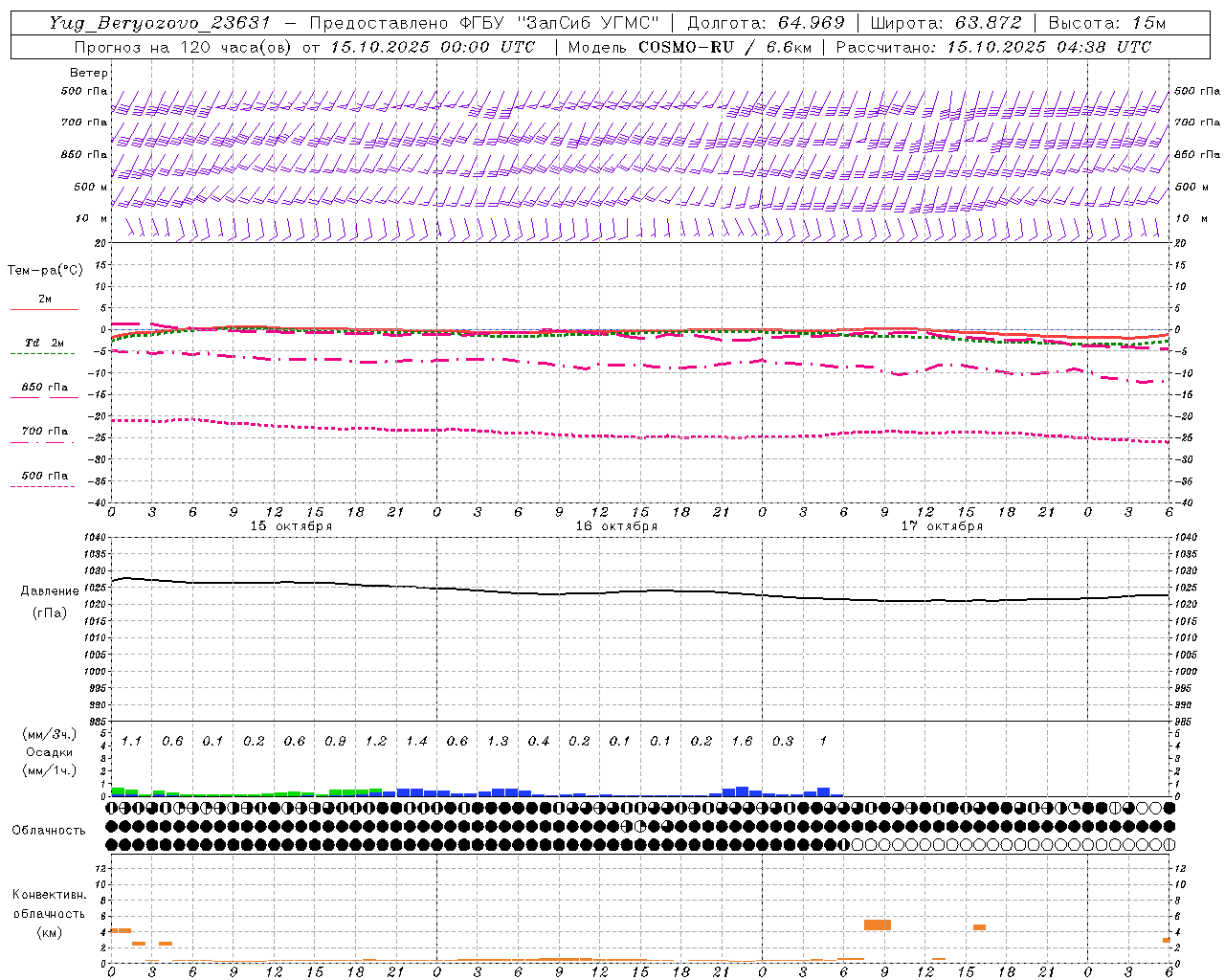Viewport: 1225px width, 980px height.
Task: Click the '(мм/1ч.)' precipitation unit label
Action: (50, 770)
